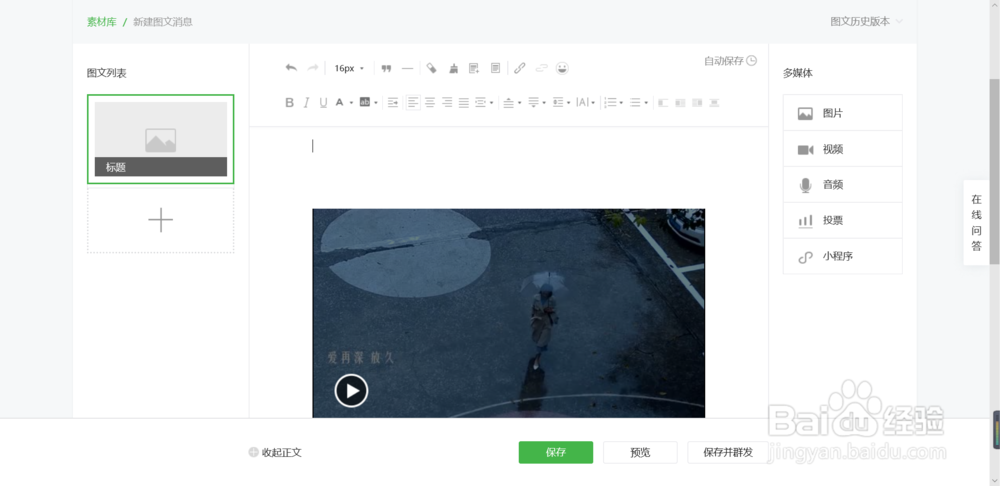Click the redo arrow icon
The image size is (1000, 486).
312,68
